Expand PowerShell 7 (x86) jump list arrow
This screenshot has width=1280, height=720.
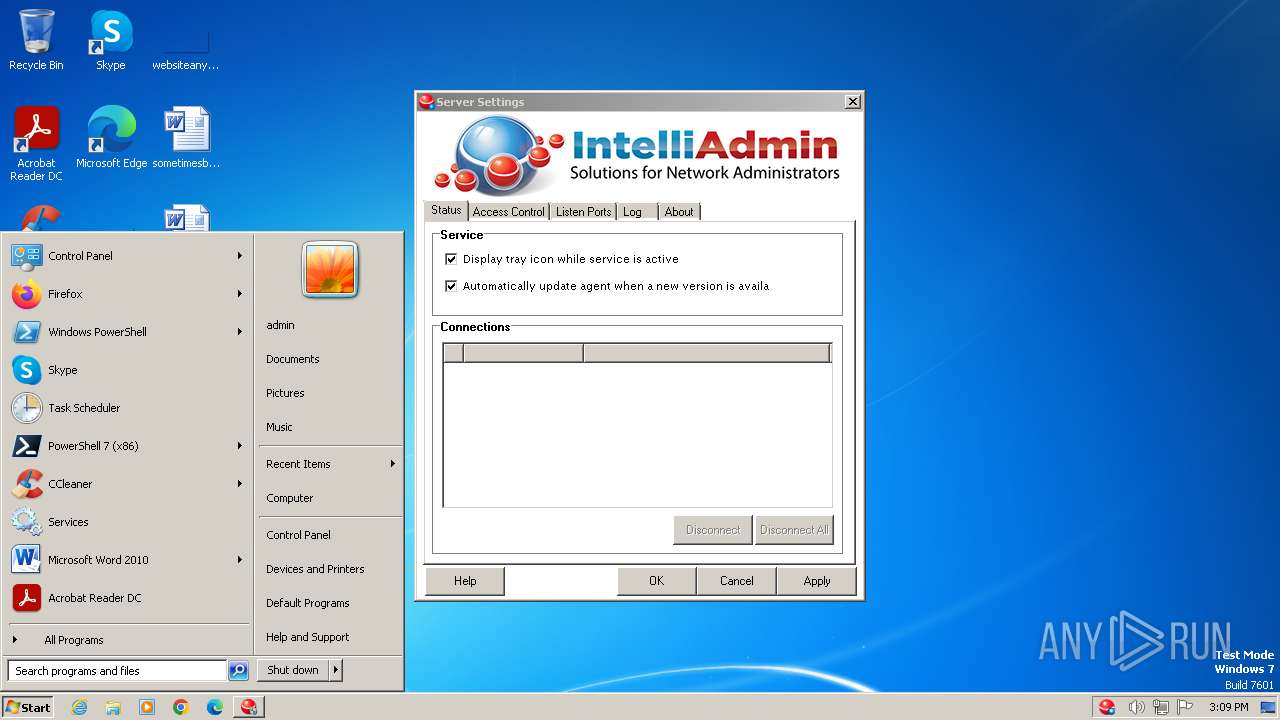240,446
